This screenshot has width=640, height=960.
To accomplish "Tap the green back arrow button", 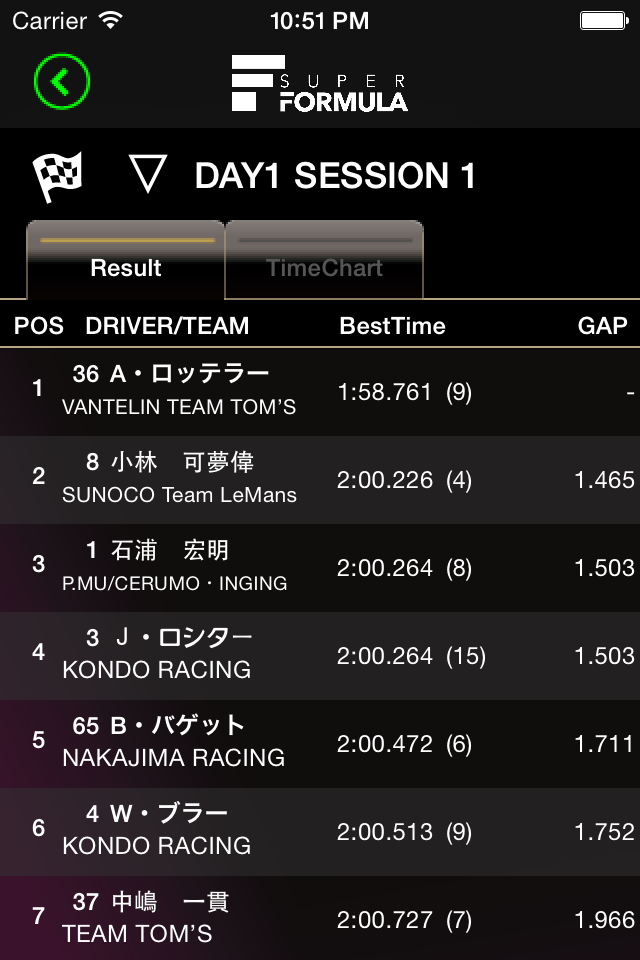I will pos(62,81).
